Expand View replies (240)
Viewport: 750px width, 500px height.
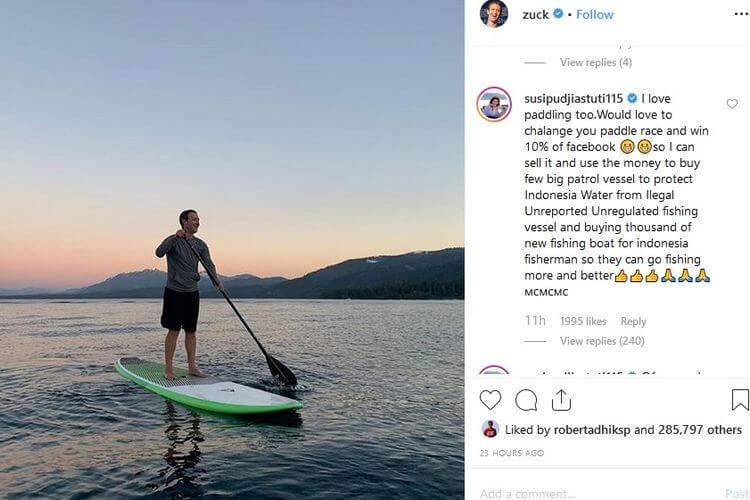click(602, 341)
